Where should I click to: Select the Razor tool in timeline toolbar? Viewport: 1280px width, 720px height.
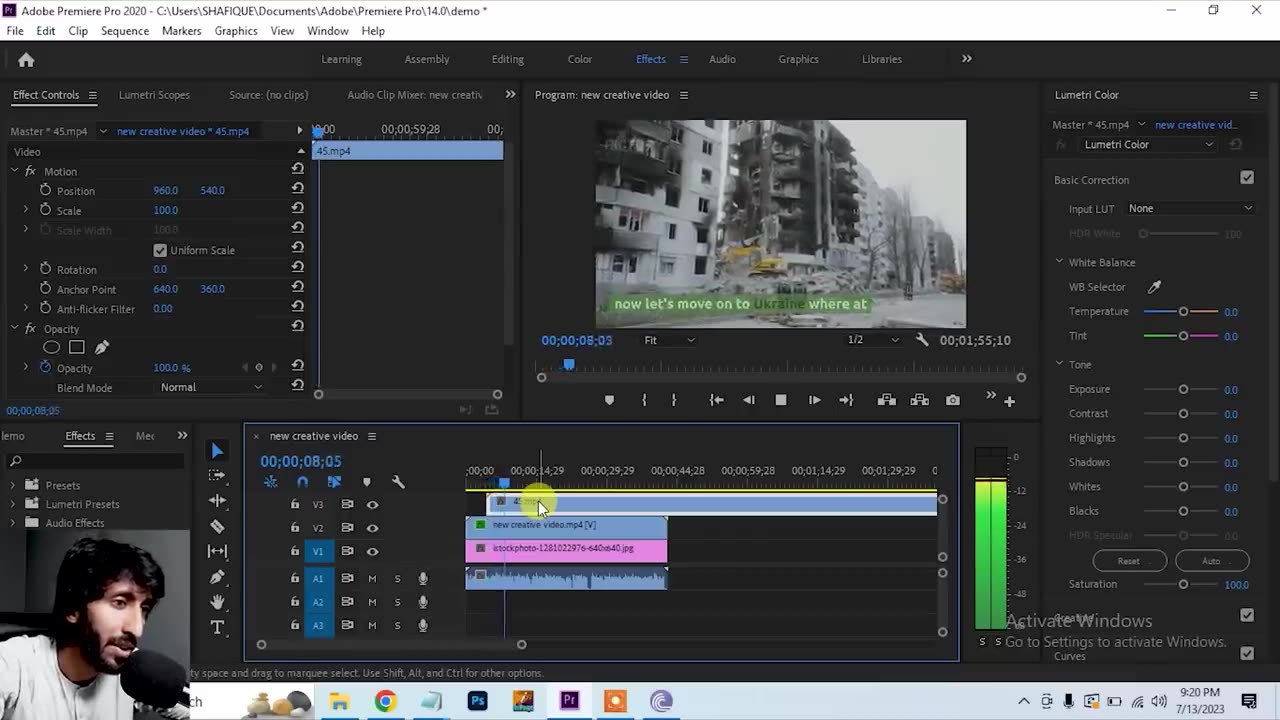point(217,526)
